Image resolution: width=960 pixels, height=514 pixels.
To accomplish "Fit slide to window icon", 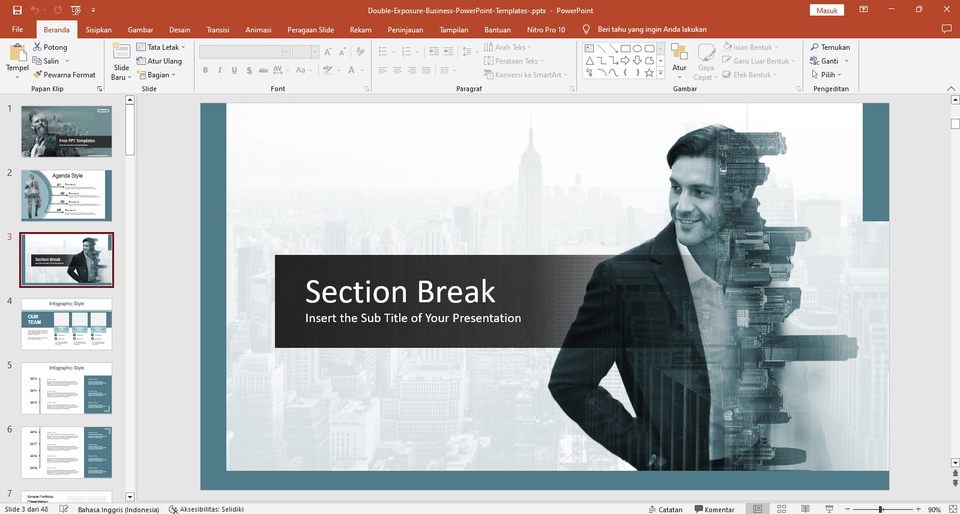I will click(952, 509).
